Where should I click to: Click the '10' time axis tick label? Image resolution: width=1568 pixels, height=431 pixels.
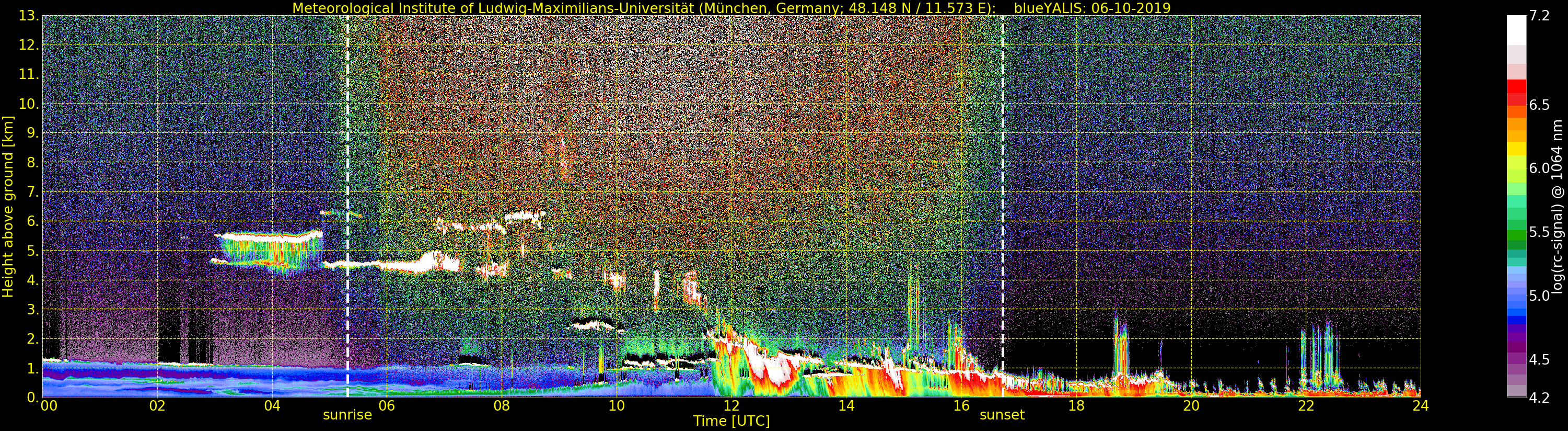click(617, 406)
